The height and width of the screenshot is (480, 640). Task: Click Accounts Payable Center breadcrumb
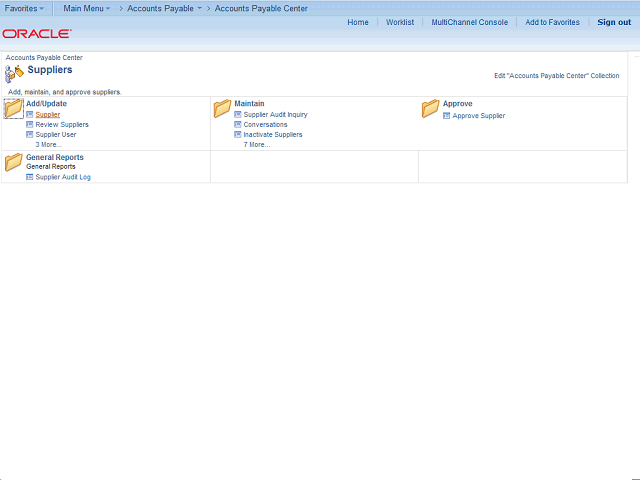(261, 8)
